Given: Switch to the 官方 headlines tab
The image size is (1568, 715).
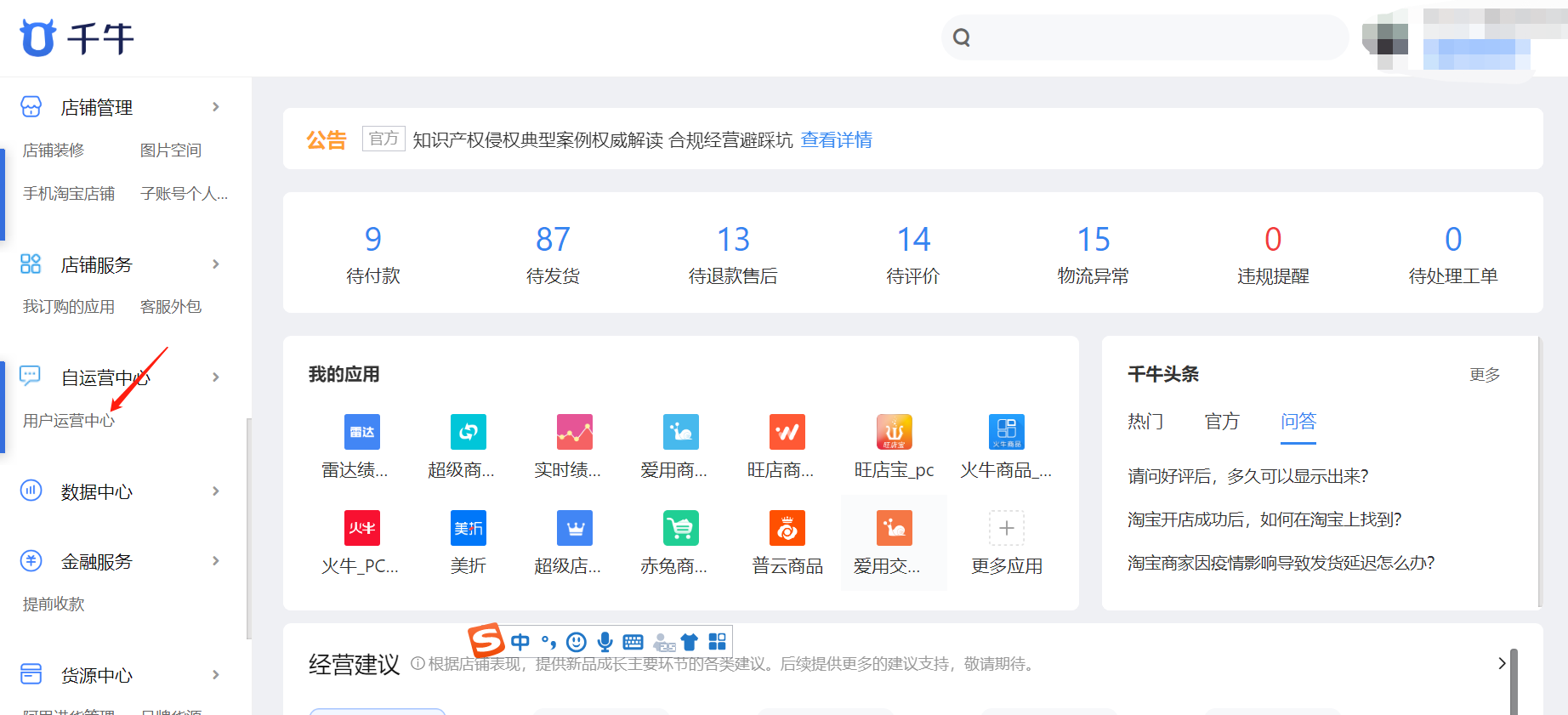Looking at the screenshot, I should [x=1222, y=421].
